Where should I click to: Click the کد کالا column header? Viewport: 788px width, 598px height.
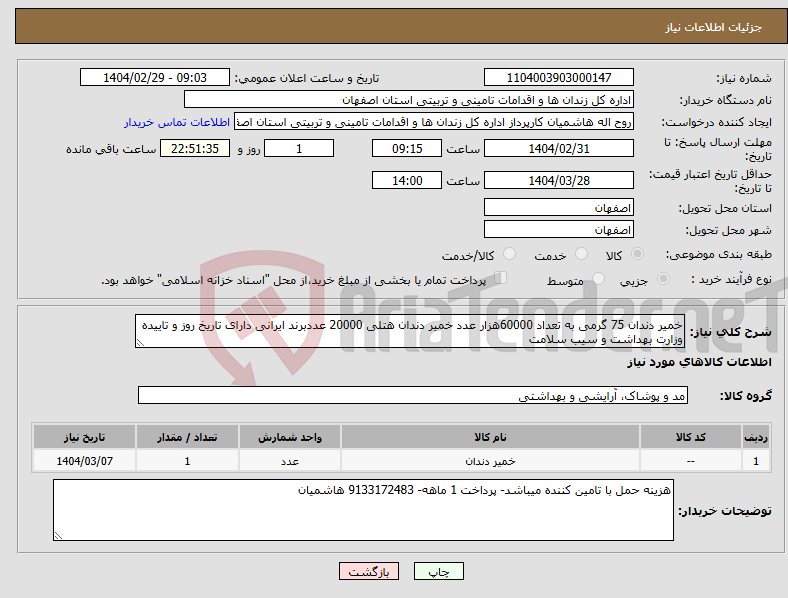pyautogui.click(x=691, y=437)
